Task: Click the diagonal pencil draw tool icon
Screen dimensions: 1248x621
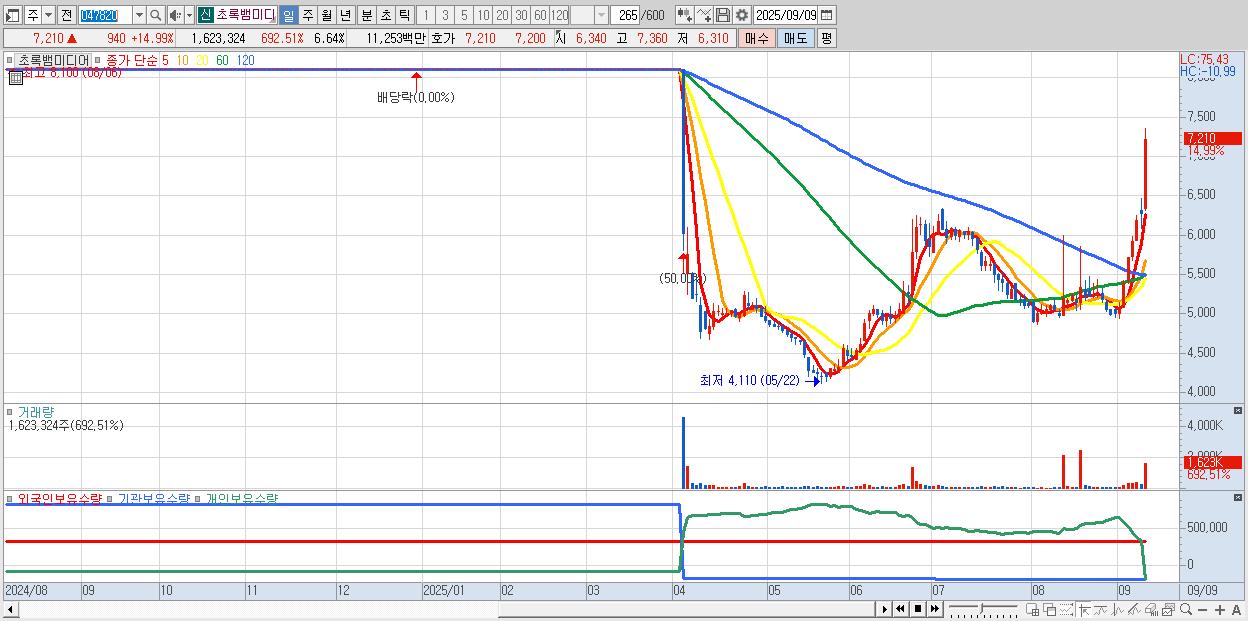Action: 1134,609
